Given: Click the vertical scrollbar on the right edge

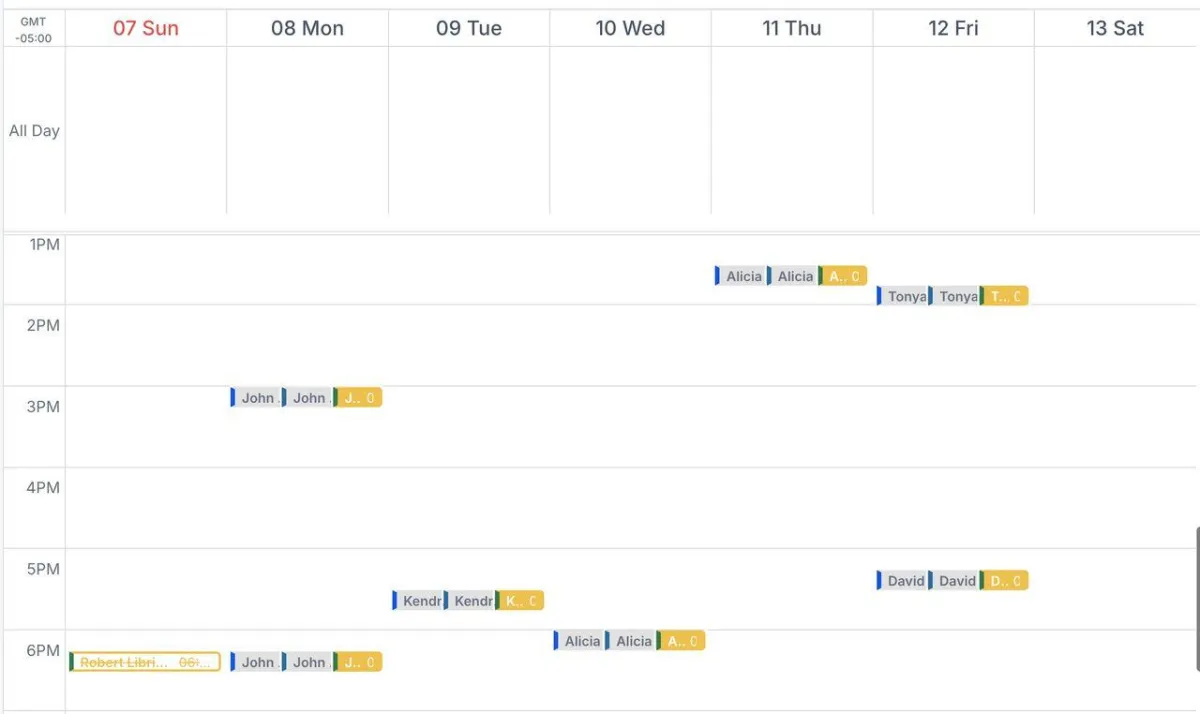Looking at the screenshot, I should pos(1197,598).
